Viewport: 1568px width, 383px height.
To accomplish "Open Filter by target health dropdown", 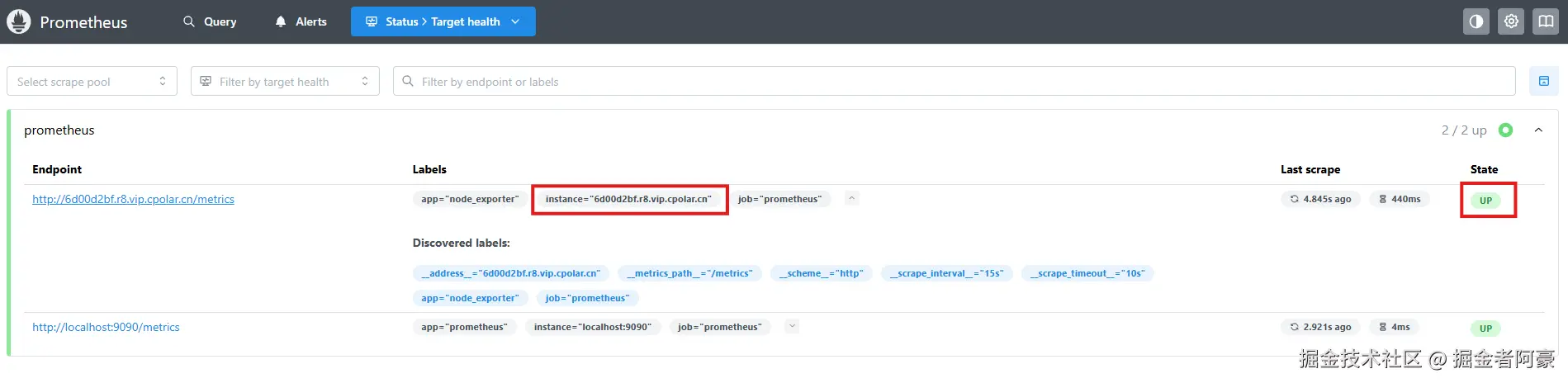I will [285, 81].
